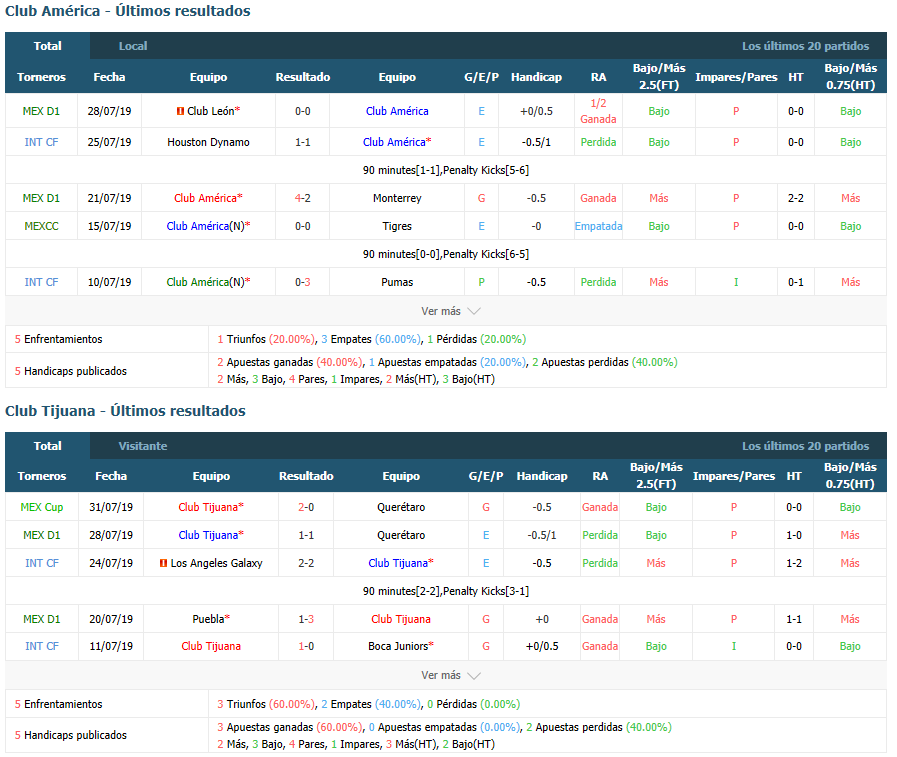Click the '+0' handicap in the Puebla row

pyautogui.click(x=542, y=619)
